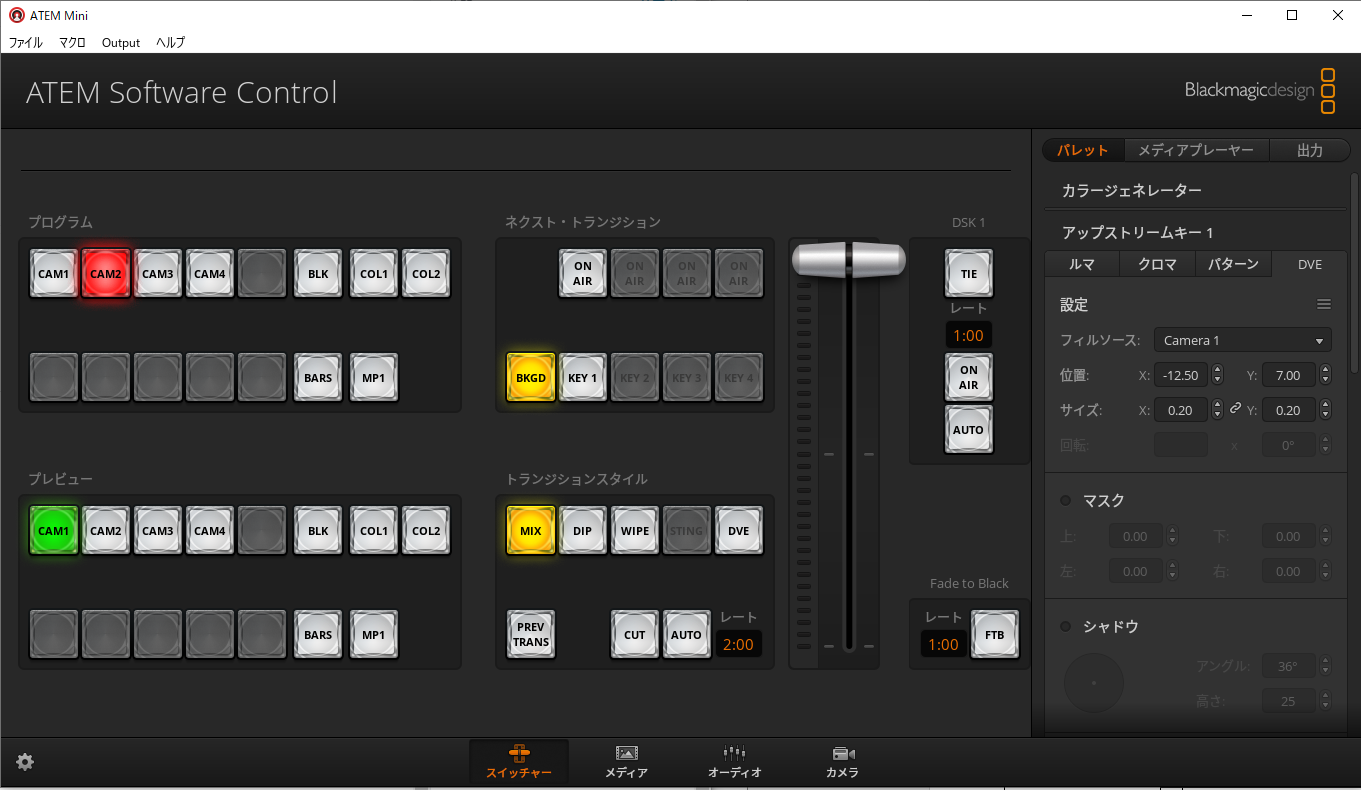Select CAM3 on the プログラム bus
This screenshot has height=790, width=1361.
(x=158, y=274)
